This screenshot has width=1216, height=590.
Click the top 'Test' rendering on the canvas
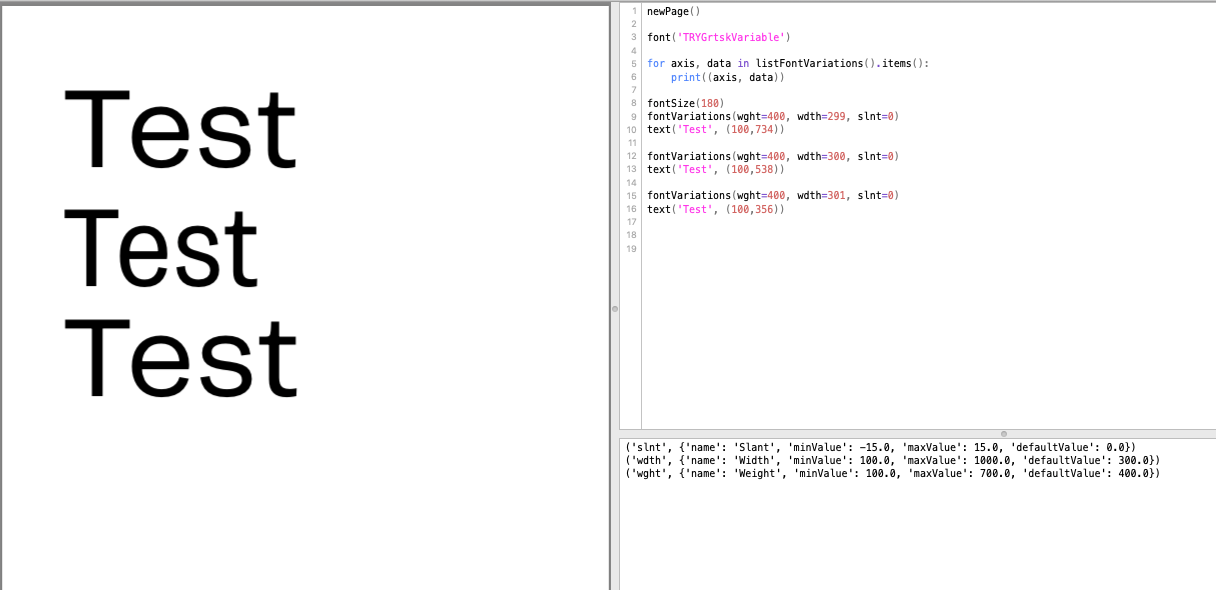pyautogui.click(x=180, y=125)
